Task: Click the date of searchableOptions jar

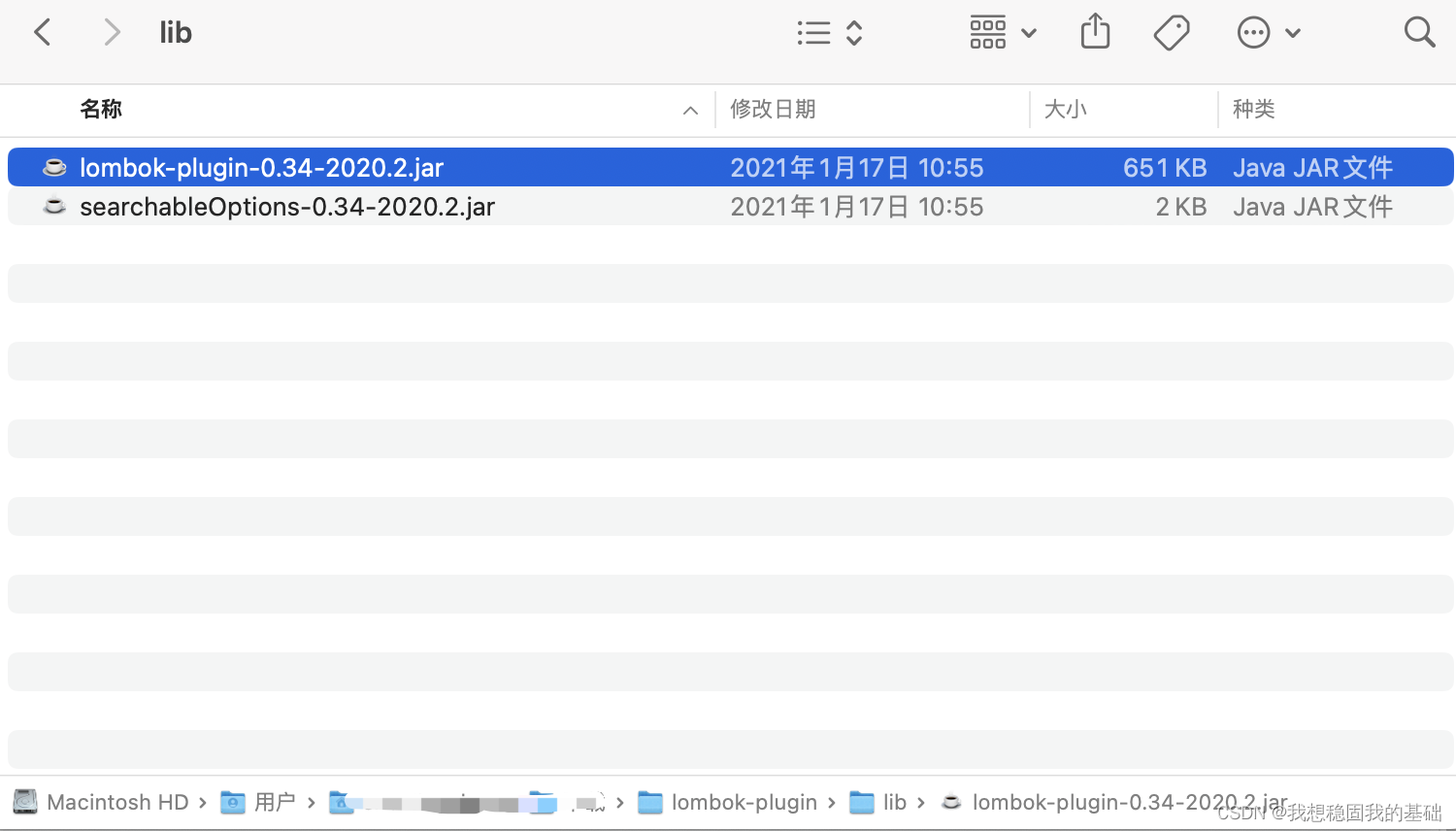Action: click(857, 207)
